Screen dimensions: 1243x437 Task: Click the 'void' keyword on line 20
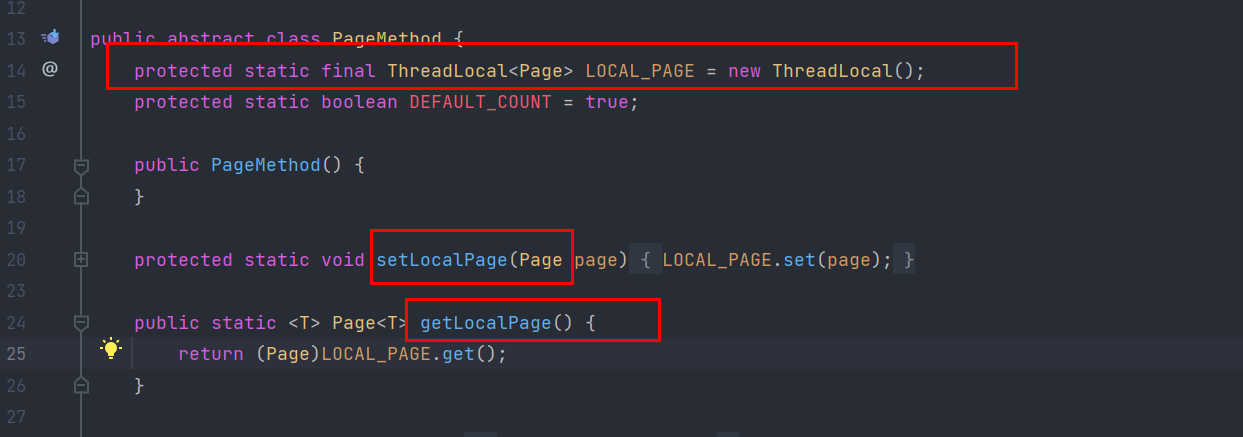[x=343, y=260]
